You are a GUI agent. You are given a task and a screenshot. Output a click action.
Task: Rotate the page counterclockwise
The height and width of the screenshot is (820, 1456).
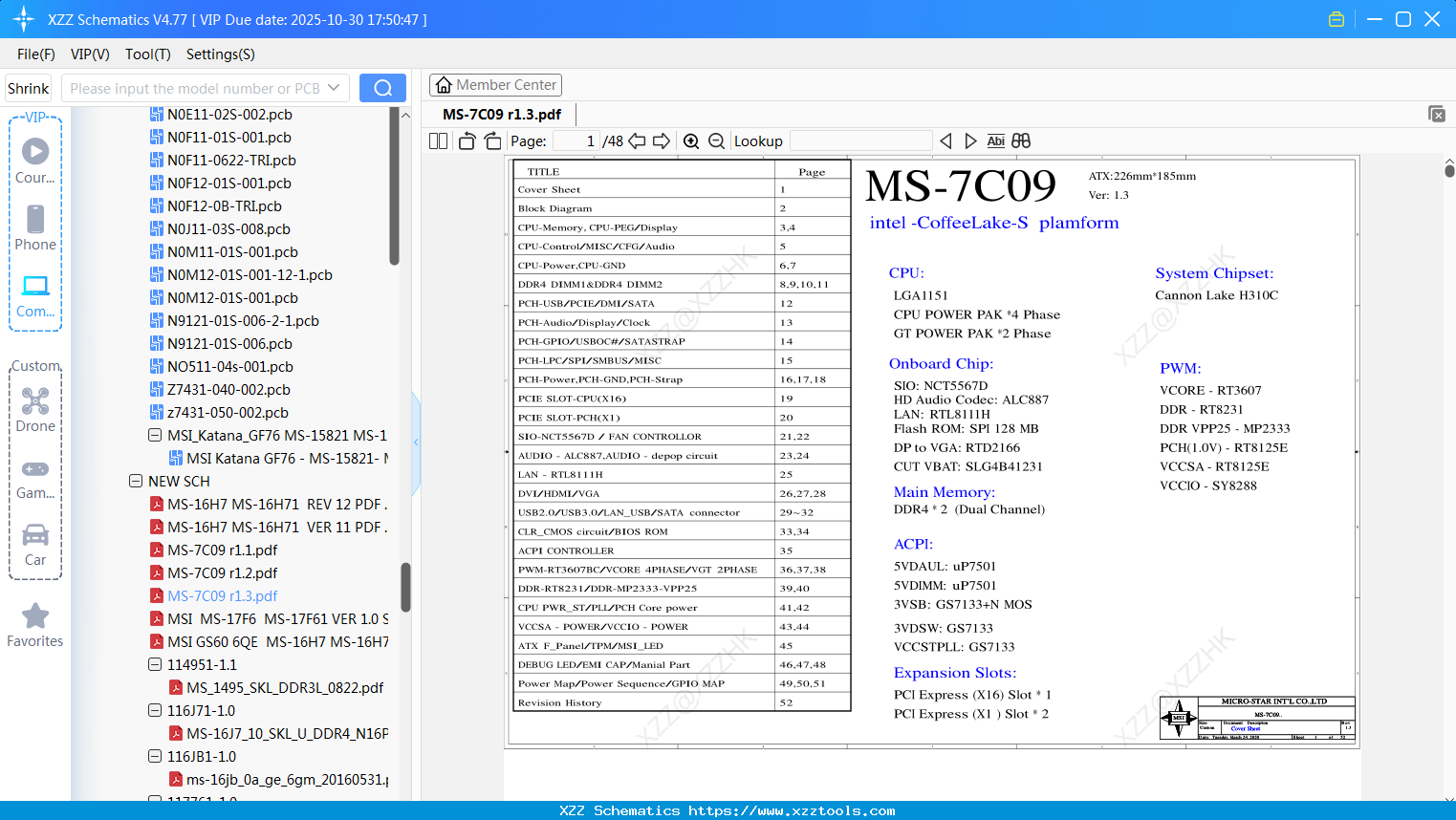click(x=467, y=141)
